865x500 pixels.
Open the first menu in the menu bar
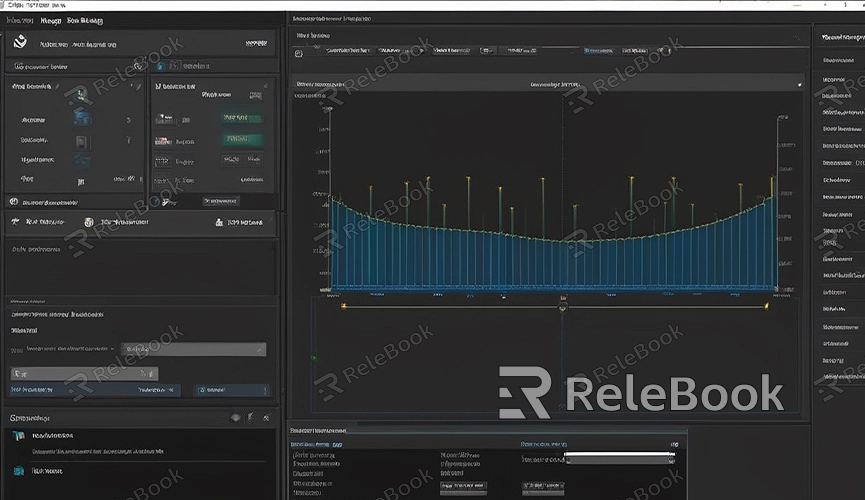[19, 20]
